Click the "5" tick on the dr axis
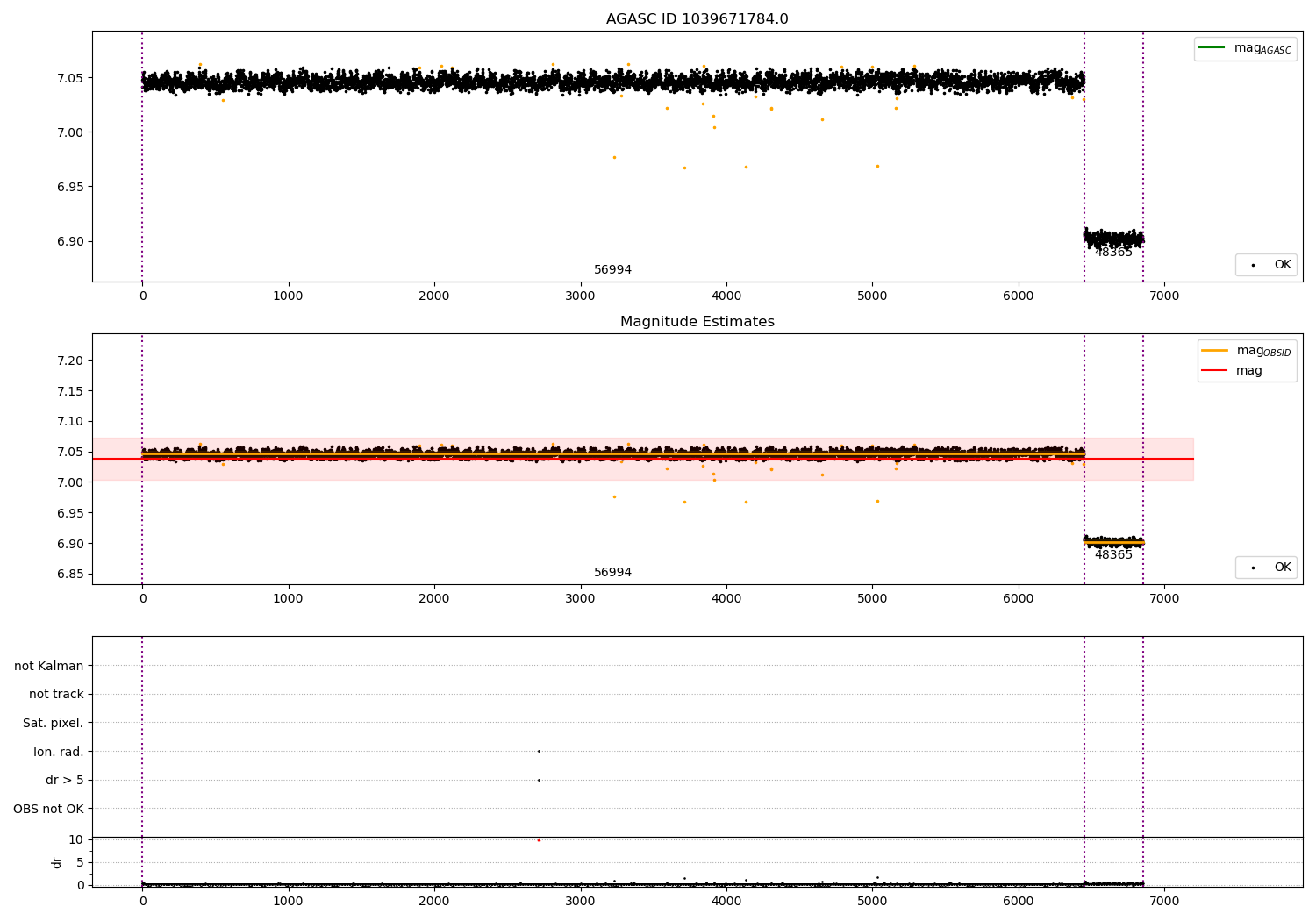This screenshot has height=921, width=1316. point(80,862)
